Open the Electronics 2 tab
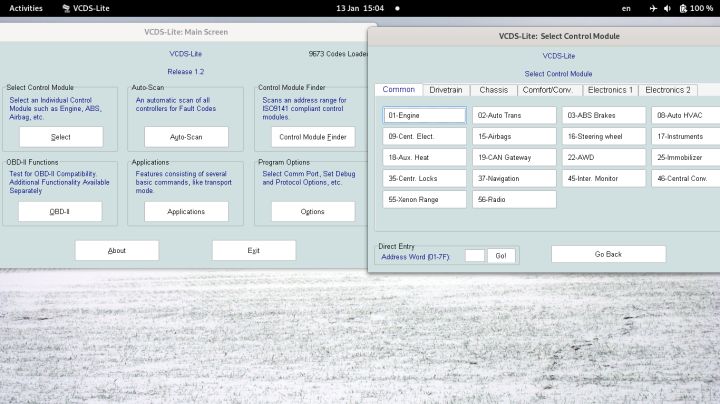 [668, 90]
